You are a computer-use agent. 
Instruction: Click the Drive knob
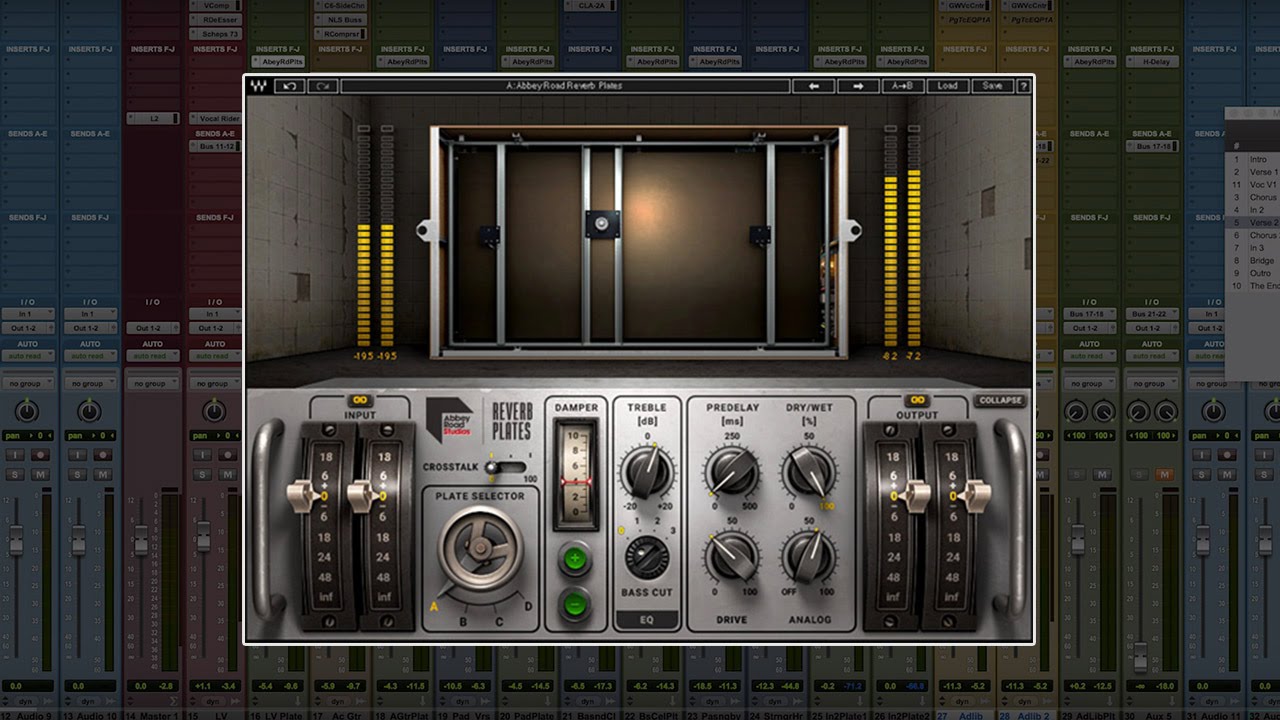coord(732,556)
